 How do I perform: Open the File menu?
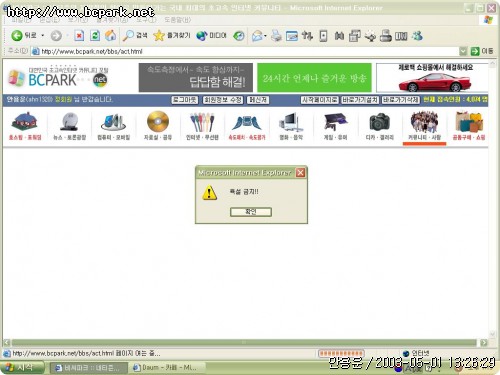(21, 20)
